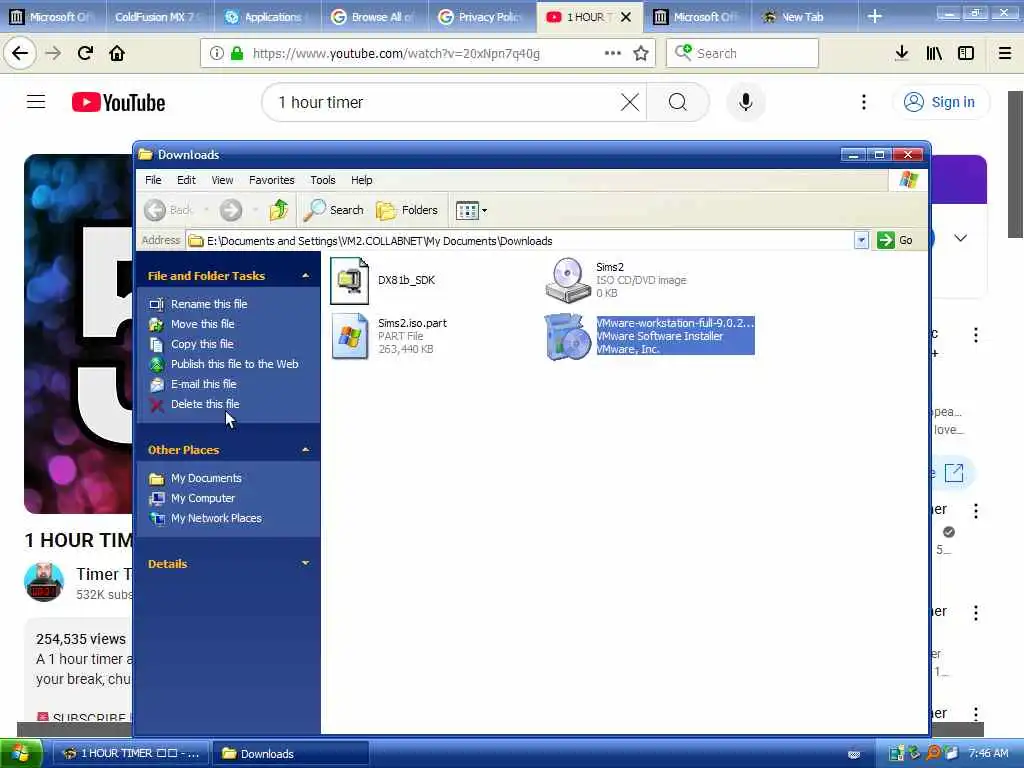Toggle the Folders pane button
Image resolution: width=1024 pixels, height=768 pixels.
(407, 210)
